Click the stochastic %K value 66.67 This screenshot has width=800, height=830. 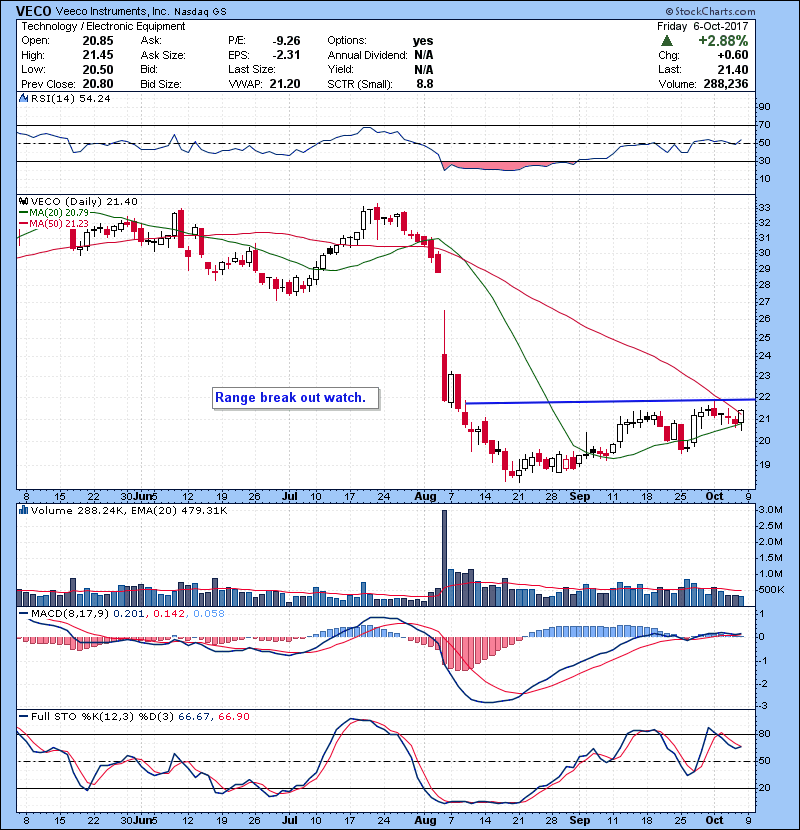(x=194, y=717)
